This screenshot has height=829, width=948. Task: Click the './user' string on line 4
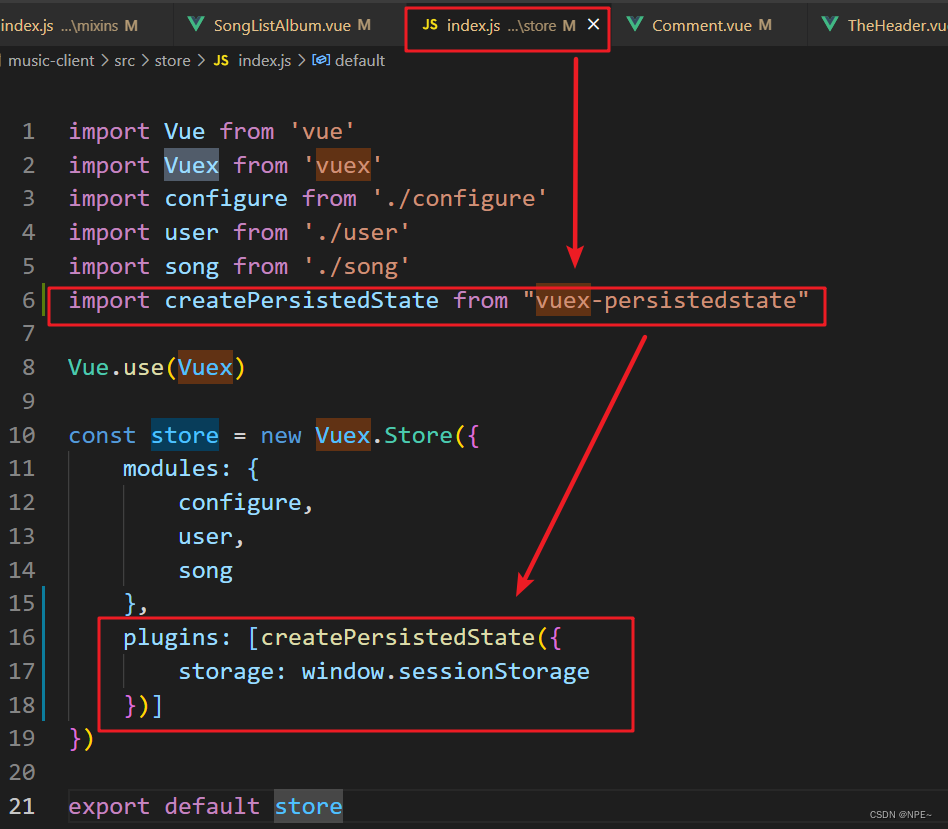click(x=357, y=233)
